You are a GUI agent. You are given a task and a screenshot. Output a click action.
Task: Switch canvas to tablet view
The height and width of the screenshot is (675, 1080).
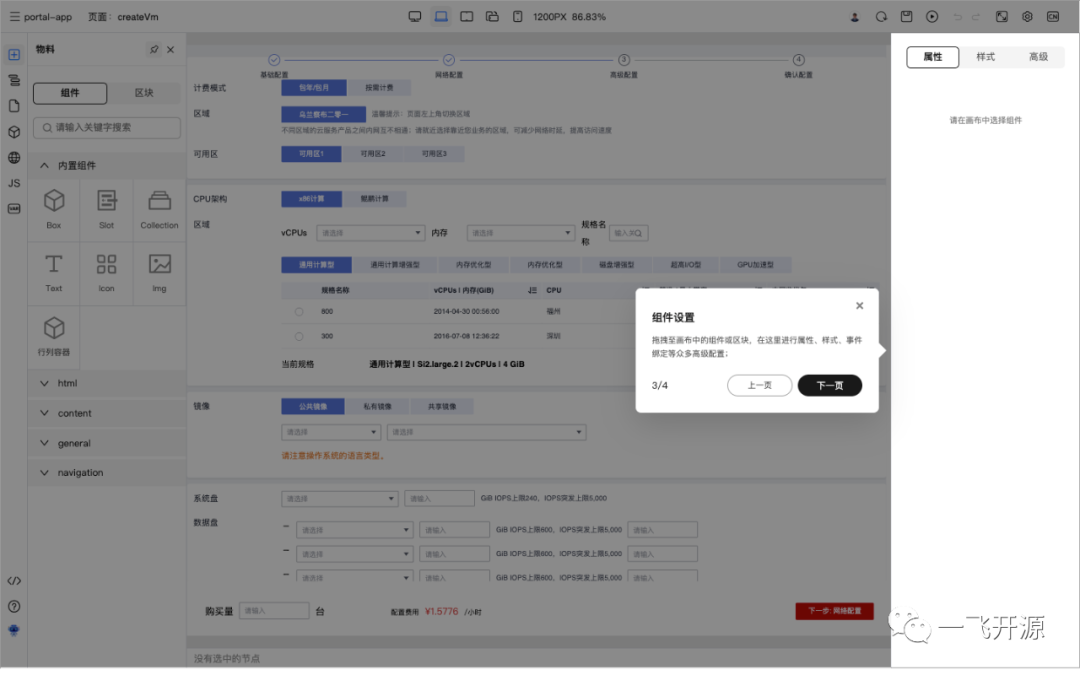tap(466, 17)
